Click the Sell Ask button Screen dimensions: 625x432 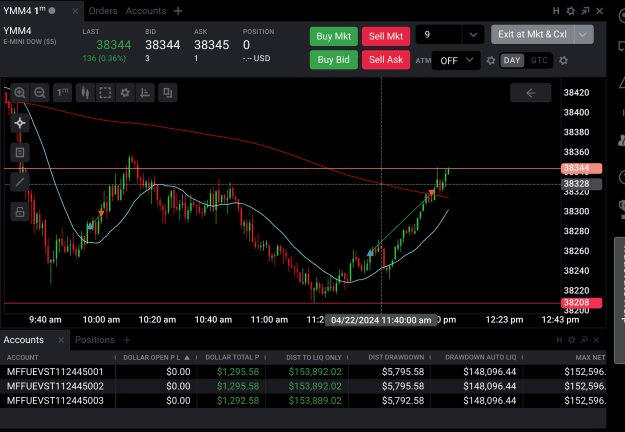(x=386, y=60)
